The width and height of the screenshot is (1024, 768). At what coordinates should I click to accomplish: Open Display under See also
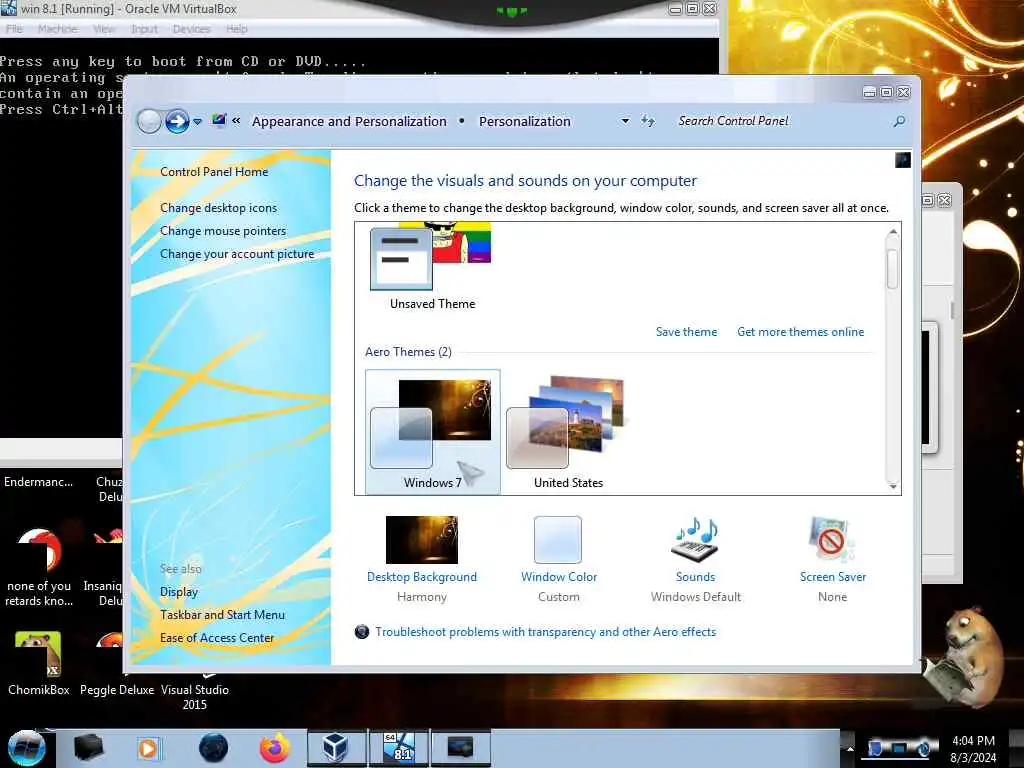coord(179,592)
